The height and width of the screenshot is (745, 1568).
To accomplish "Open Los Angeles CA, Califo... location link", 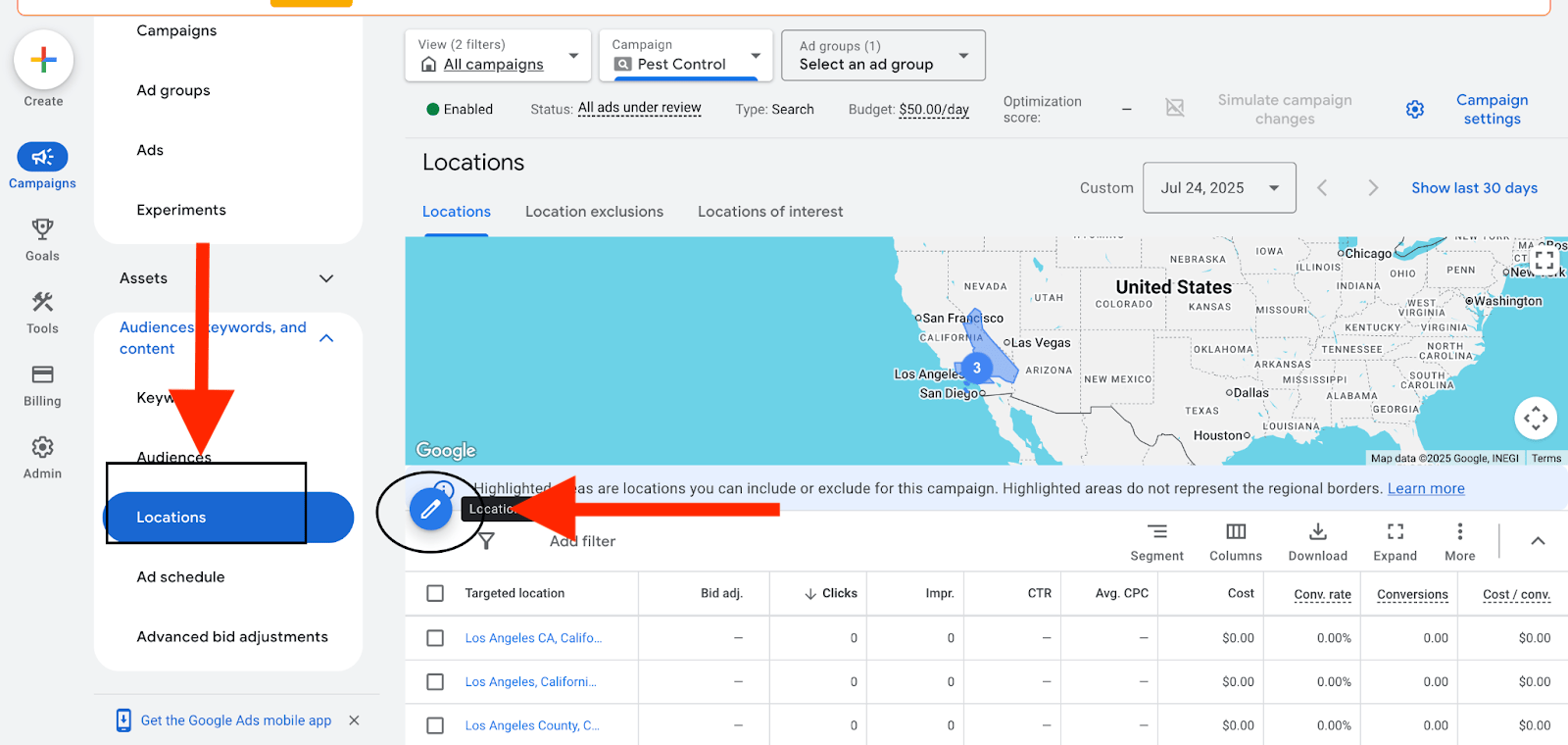I will (x=533, y=638).
